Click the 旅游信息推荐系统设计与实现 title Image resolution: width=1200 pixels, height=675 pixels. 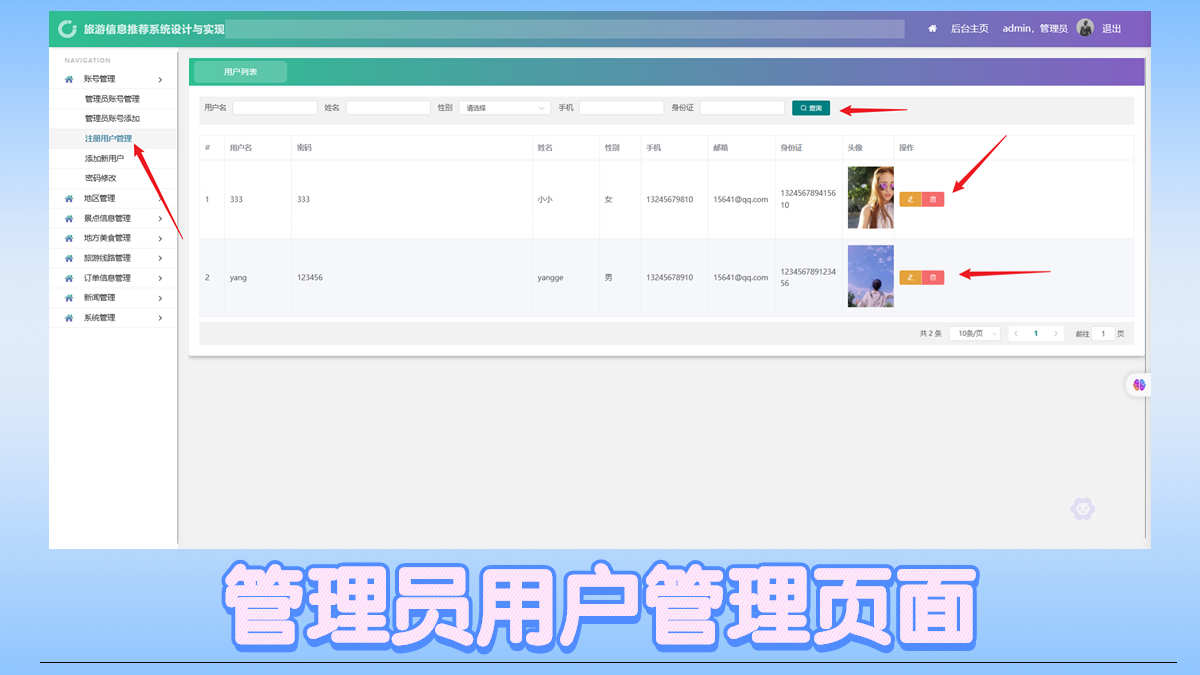pos(154,29)
